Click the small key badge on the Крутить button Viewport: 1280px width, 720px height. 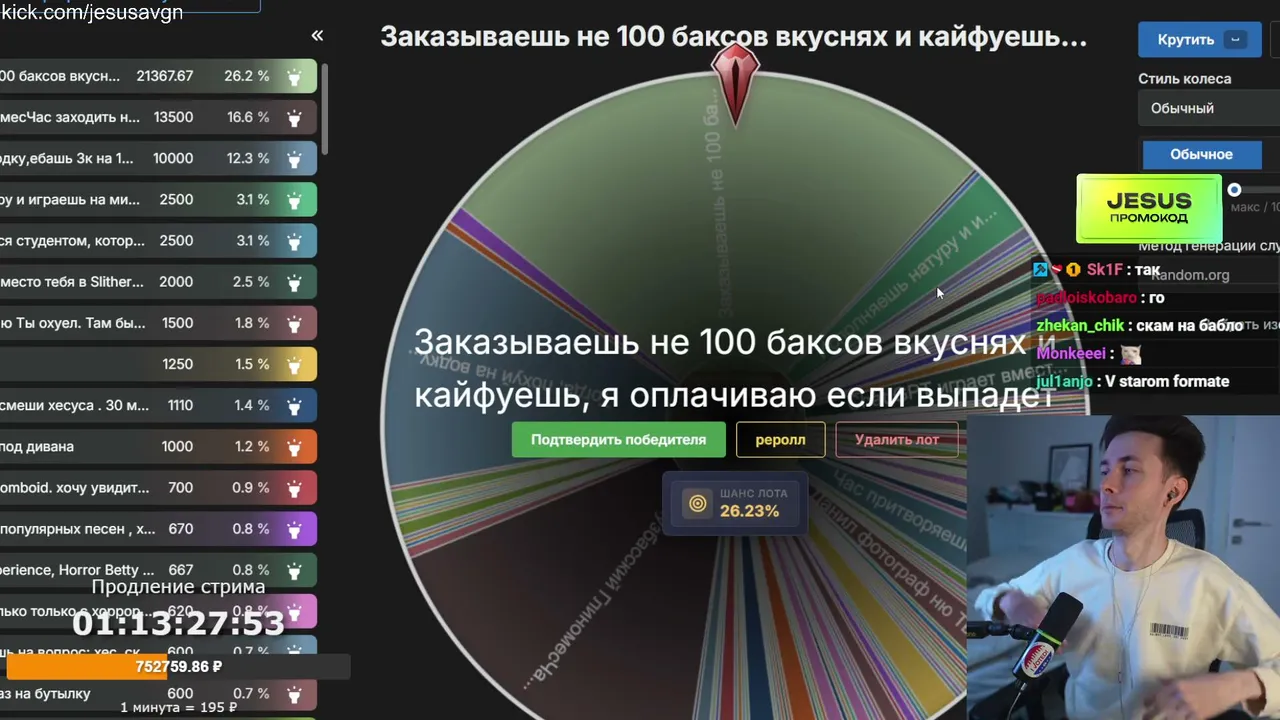coord(1235,40)
